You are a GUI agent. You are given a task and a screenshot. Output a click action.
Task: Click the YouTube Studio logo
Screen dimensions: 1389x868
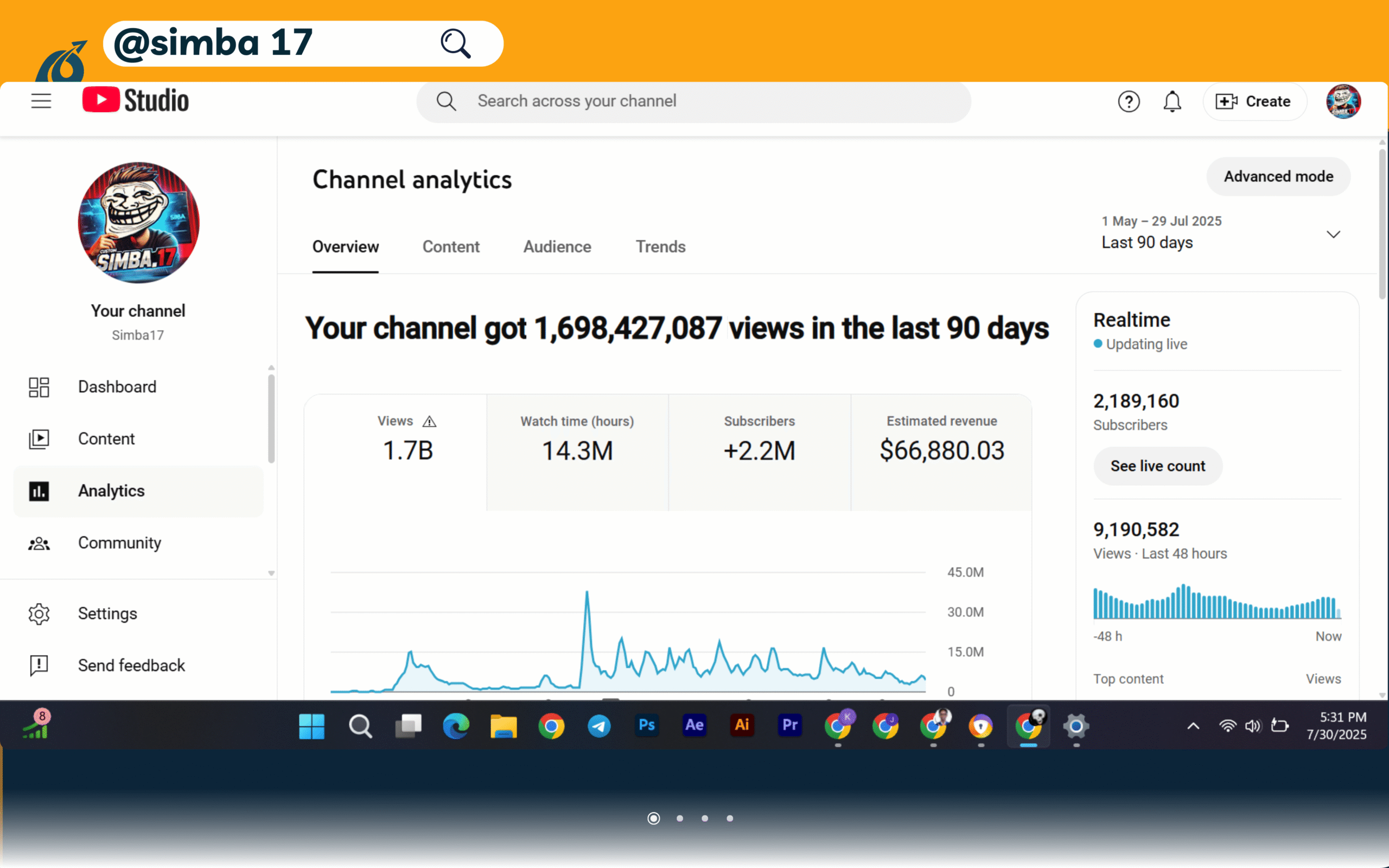(x=136, y=100)
